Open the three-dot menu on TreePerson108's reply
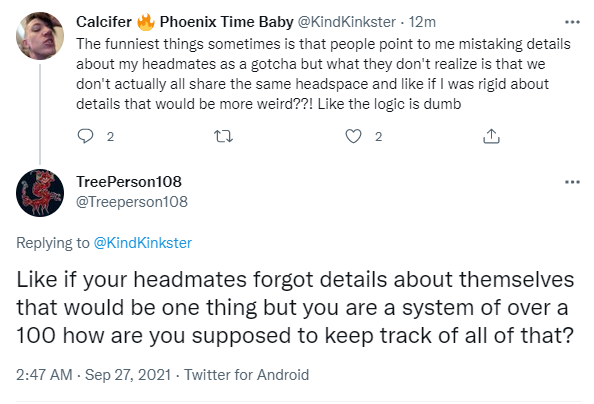594x404 pixels. pyautogui.click(x=572, y=182)
